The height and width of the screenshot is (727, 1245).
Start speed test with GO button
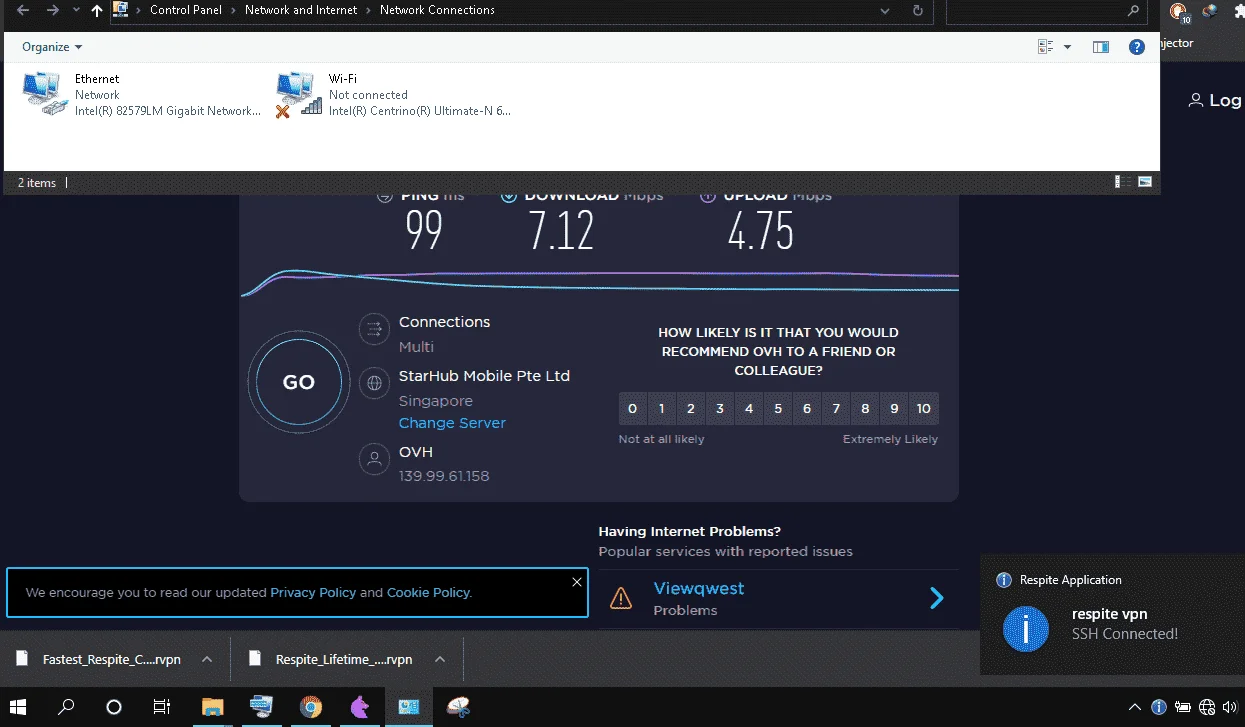pyautogui.click(x=298, y=382)
